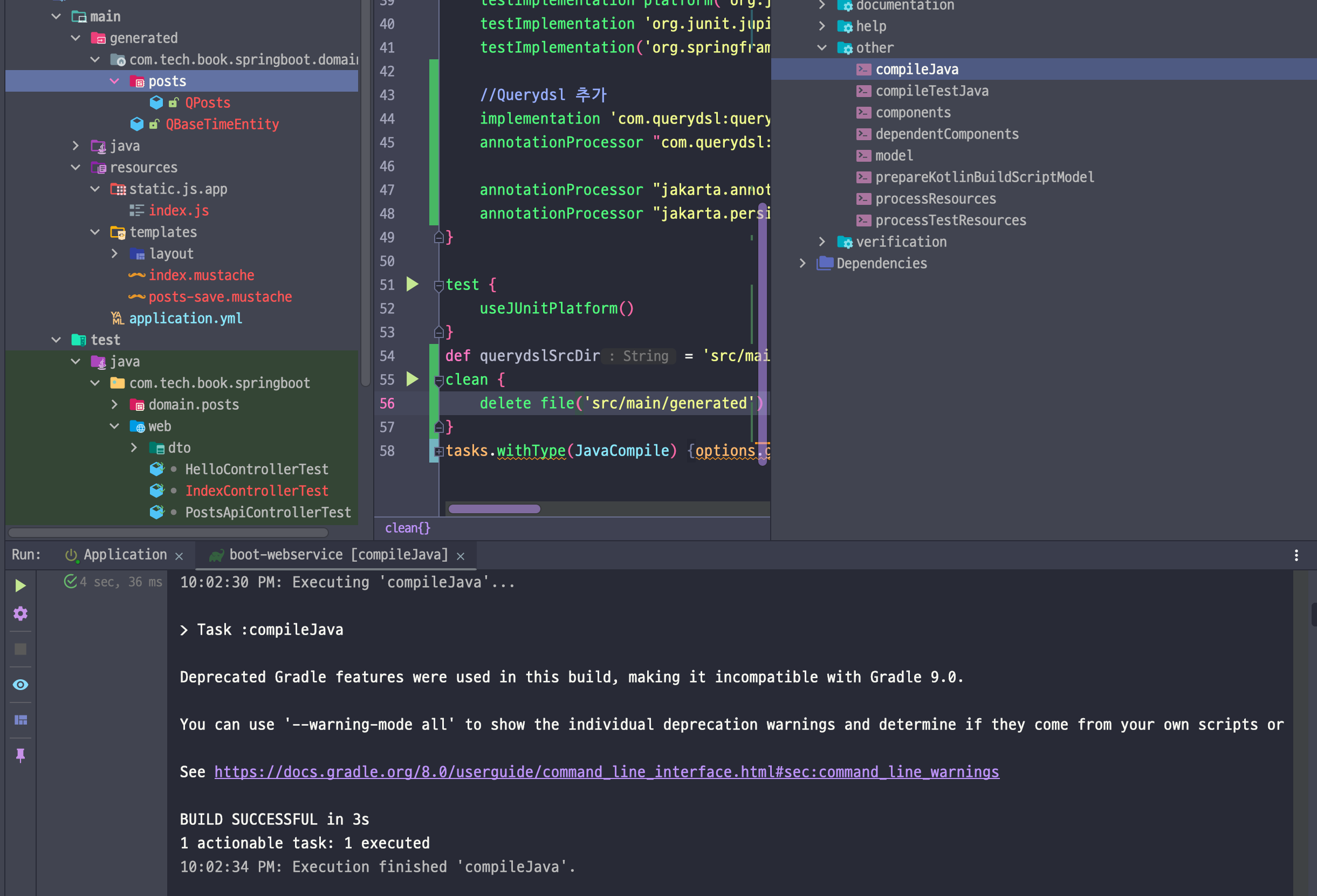Open the Gradle docs command_line_warnings link
This screenshot has height=896, width=1317.
pos(606,772)
